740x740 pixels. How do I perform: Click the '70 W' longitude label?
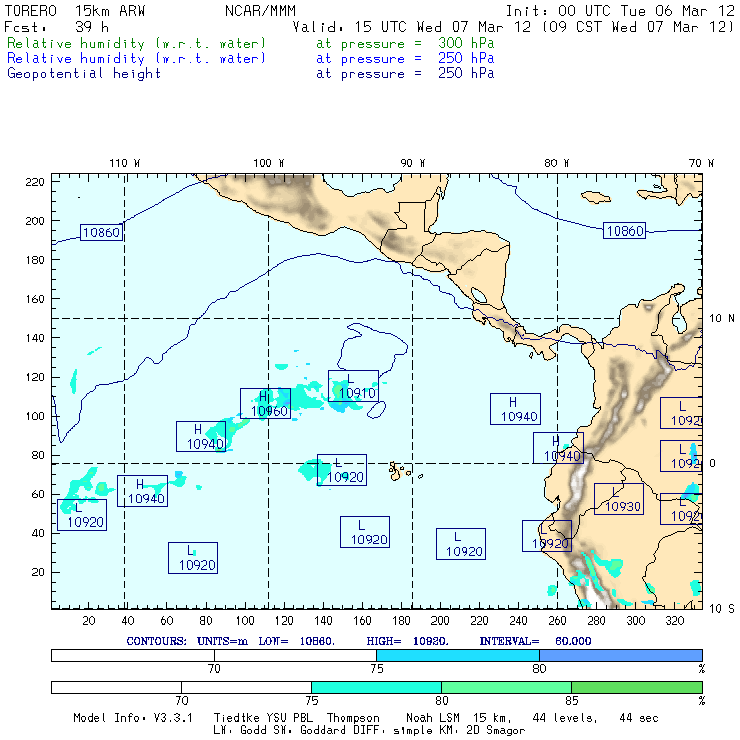tap(701, 163)
